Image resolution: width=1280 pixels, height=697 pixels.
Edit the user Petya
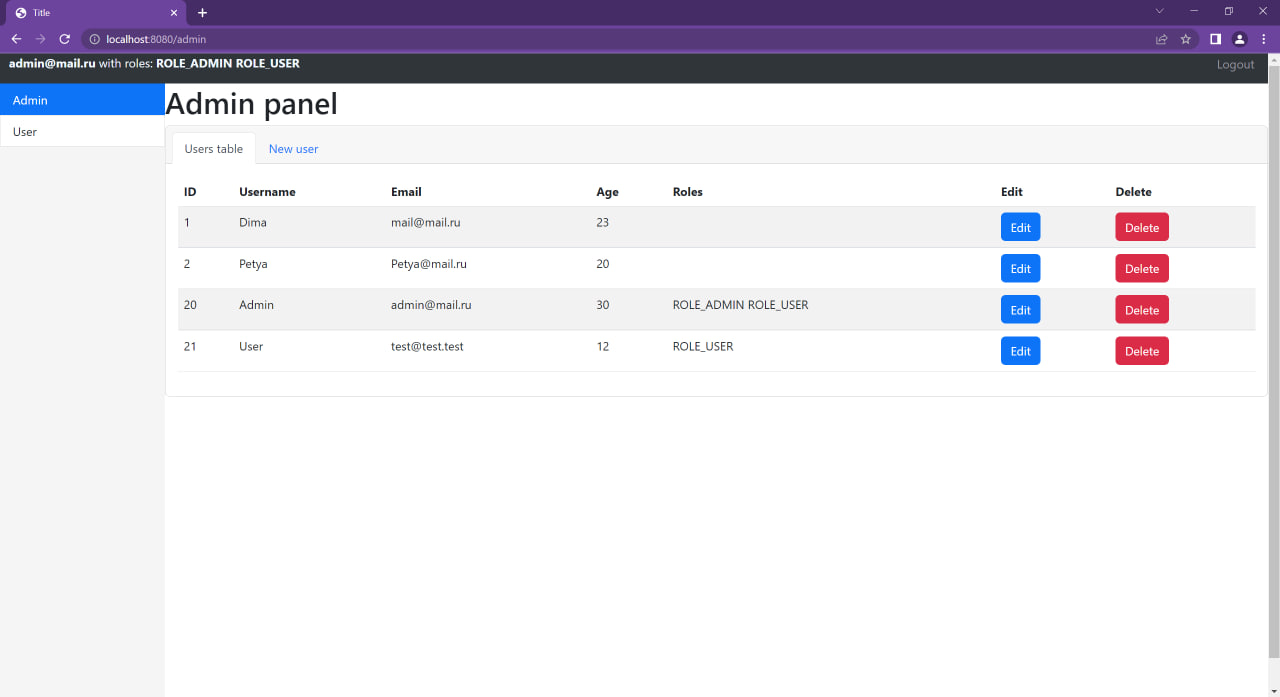tap(1020, 268)
